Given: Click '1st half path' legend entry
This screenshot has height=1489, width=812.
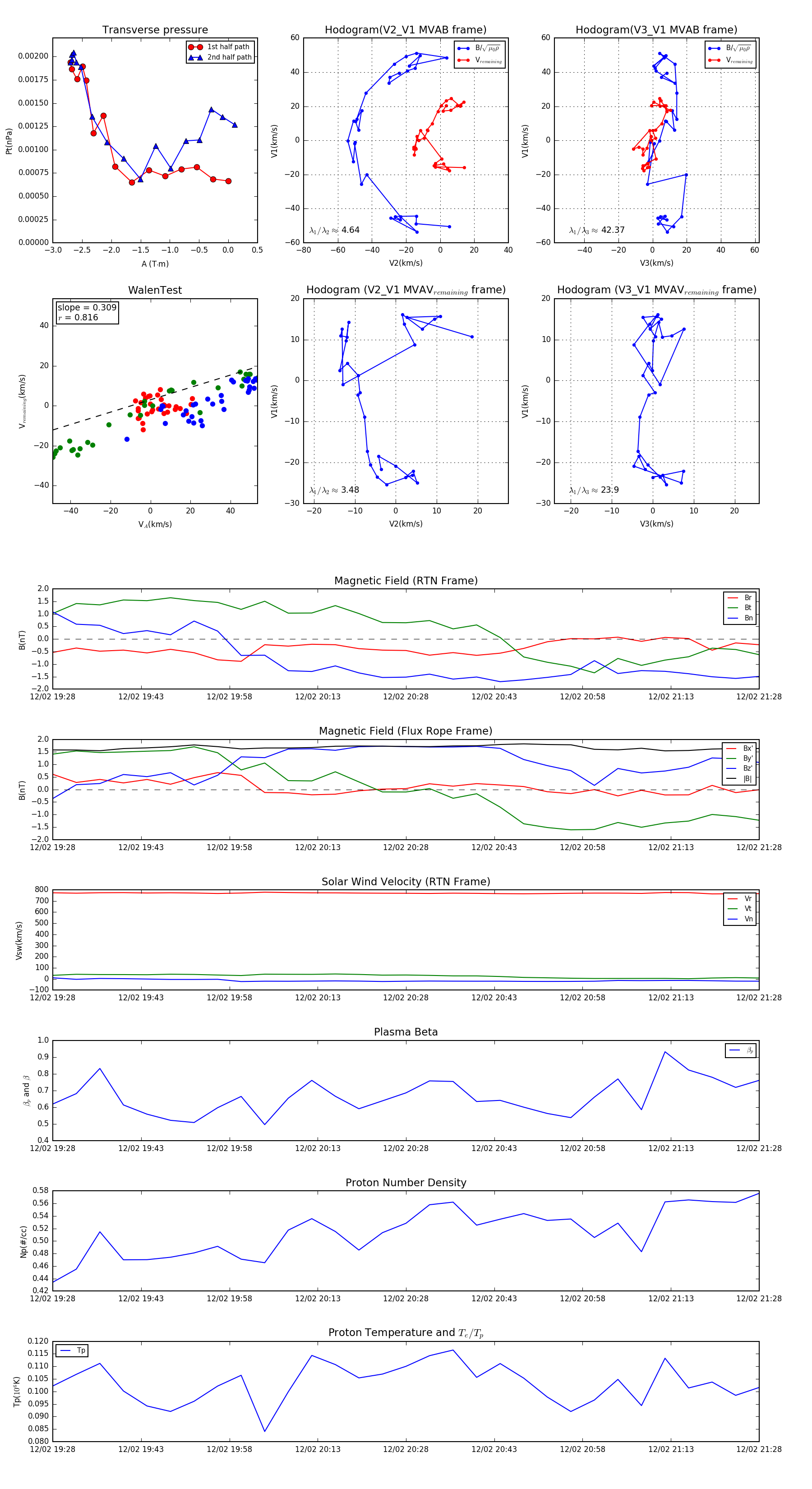Looking at the screenshot, I should pyautogui.click(x=220, y=47).
